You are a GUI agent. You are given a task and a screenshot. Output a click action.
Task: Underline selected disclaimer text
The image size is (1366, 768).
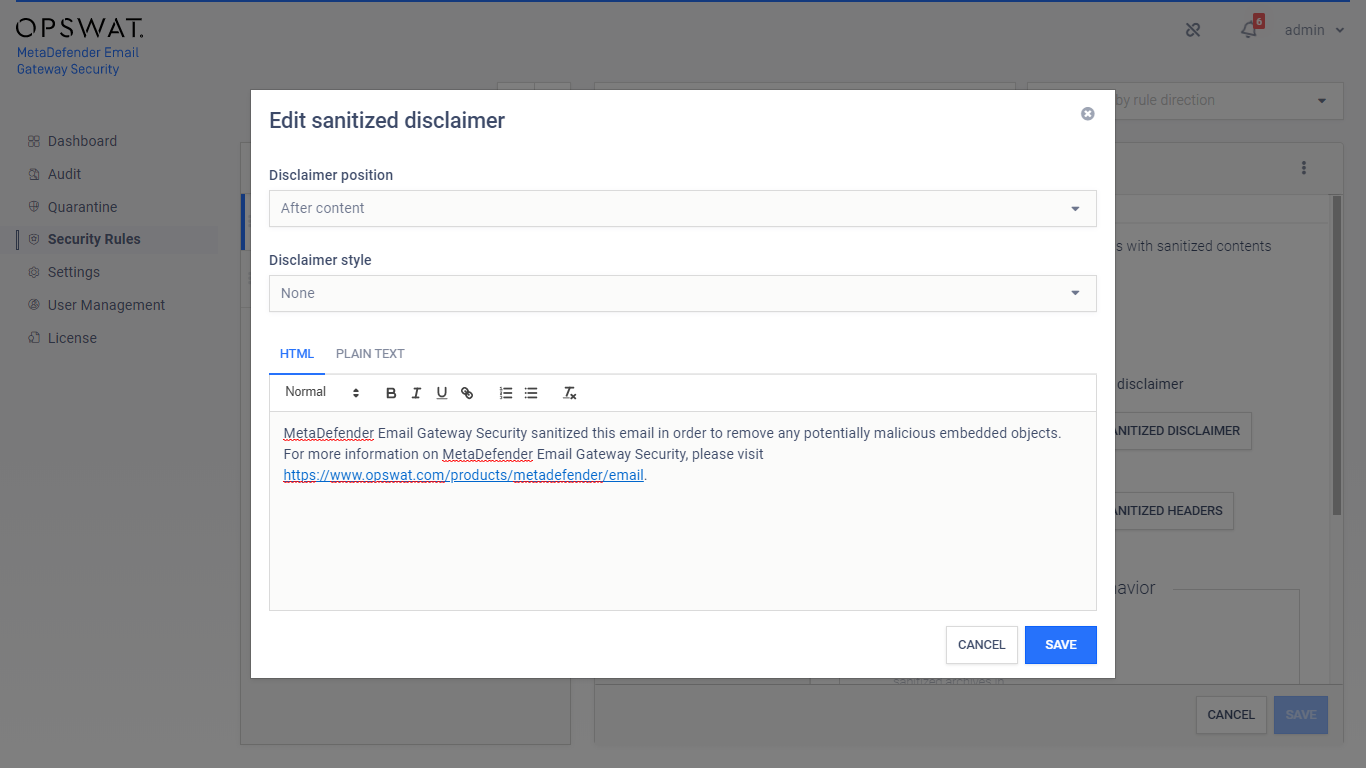pyautogui.click(x=441, y=393)
